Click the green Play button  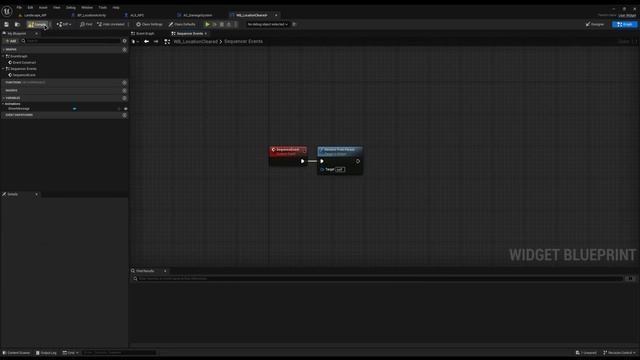[207, 24]
